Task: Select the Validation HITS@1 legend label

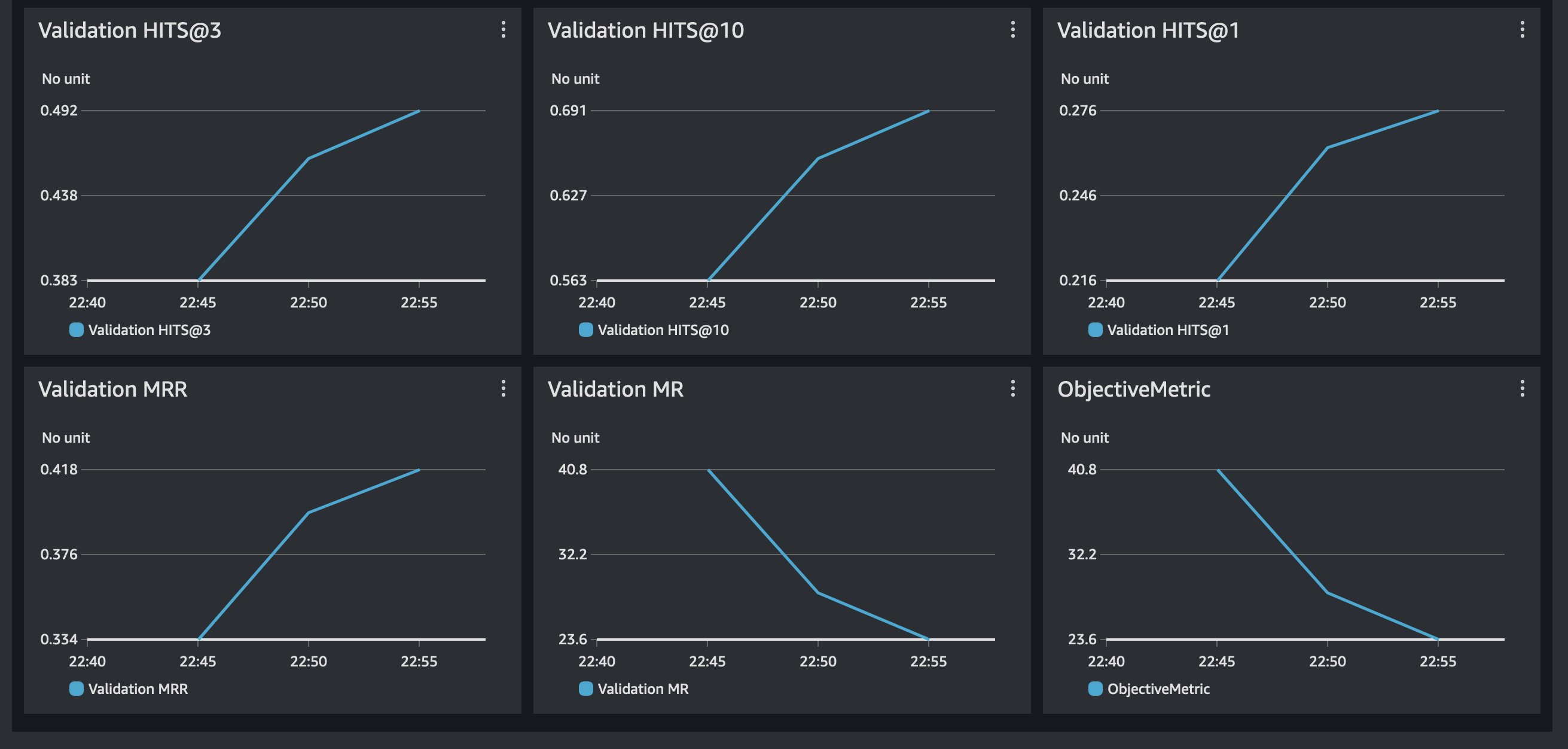Action: point(1168,330)
